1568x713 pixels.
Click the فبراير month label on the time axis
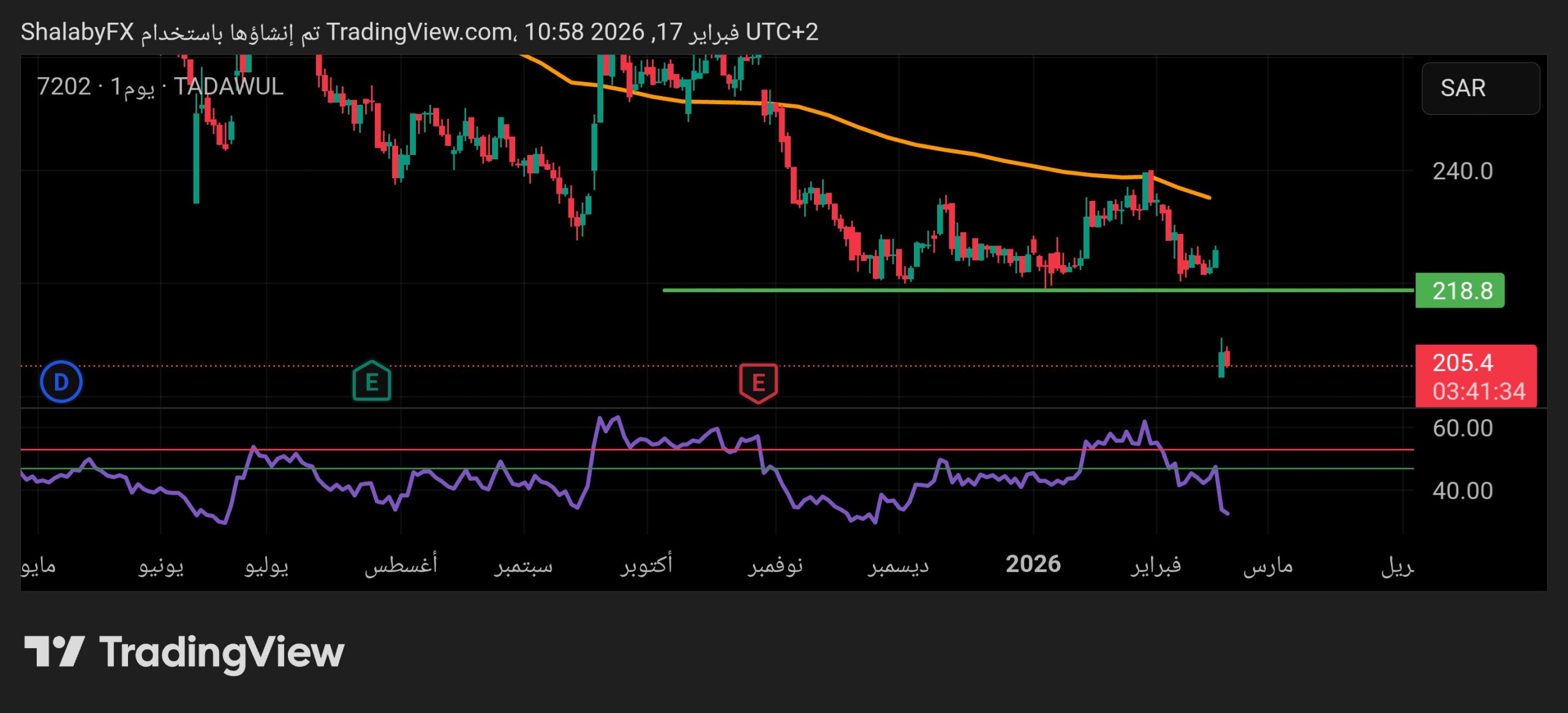[1156, 565]
